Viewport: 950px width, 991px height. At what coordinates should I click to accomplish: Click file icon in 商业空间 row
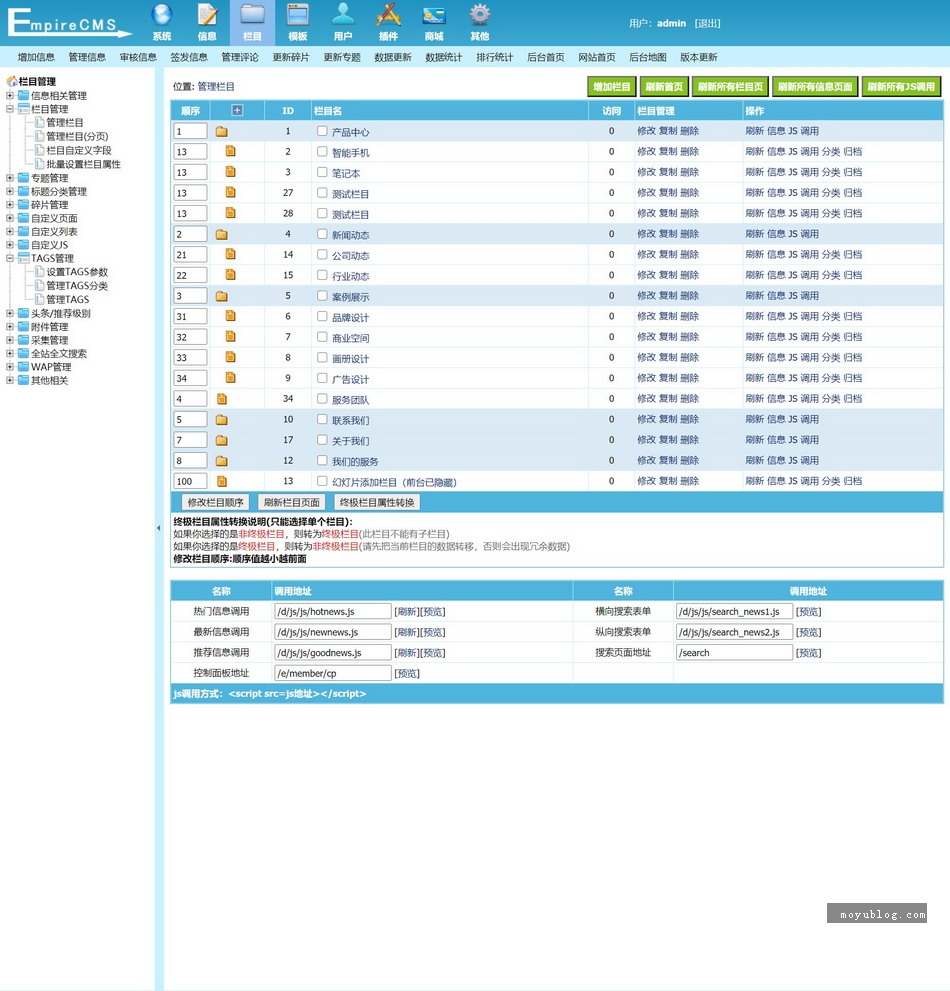coord(231,337)
